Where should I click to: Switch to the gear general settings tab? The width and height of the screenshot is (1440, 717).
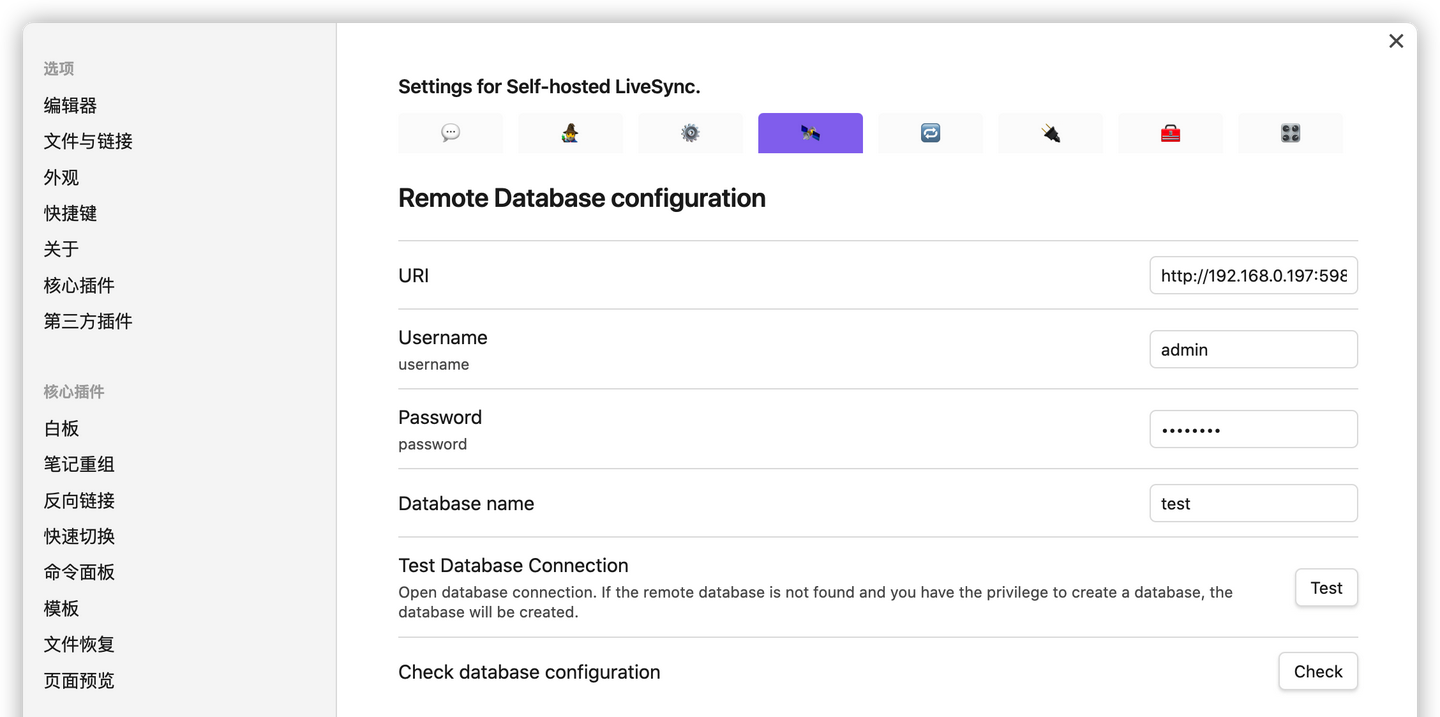pos(690,133)
